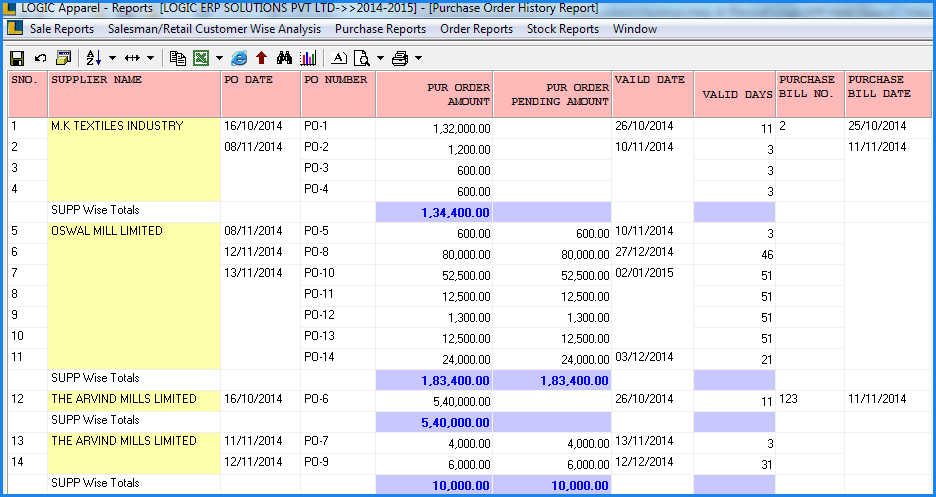Screen dimensions: 936x497
Task: Click the VALID DAYS column header
Action: pos(735,94)
